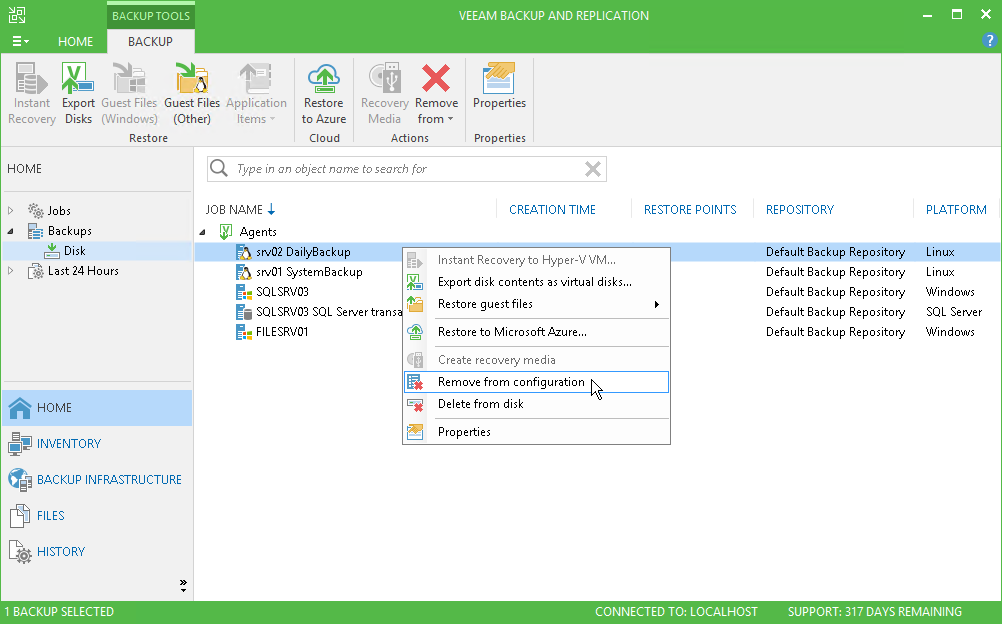Screen dimensions: 1002x624
Task: Click the Agents group icon
Action: [x=226, y=231]
